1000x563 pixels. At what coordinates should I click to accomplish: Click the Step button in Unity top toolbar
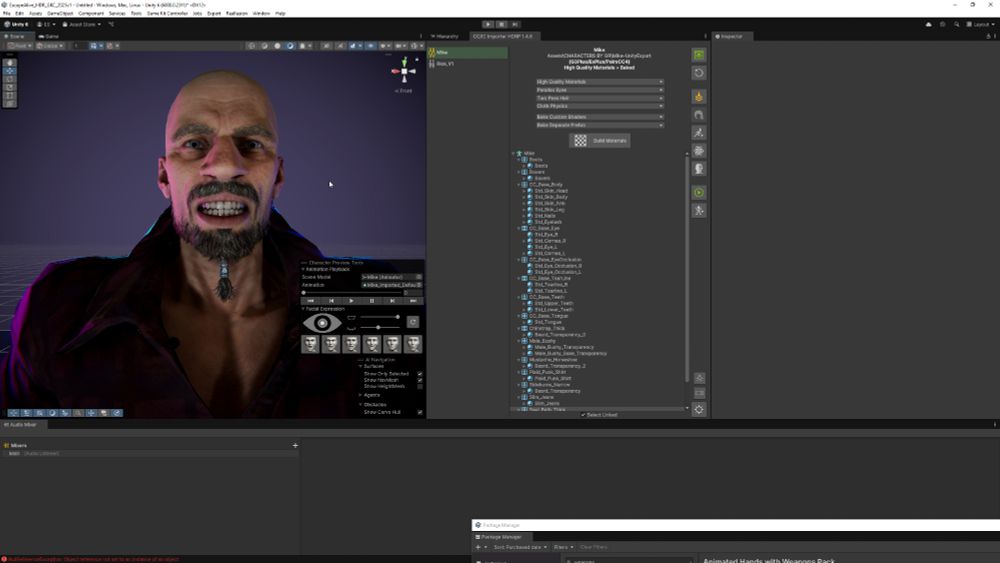pos(515,24)
